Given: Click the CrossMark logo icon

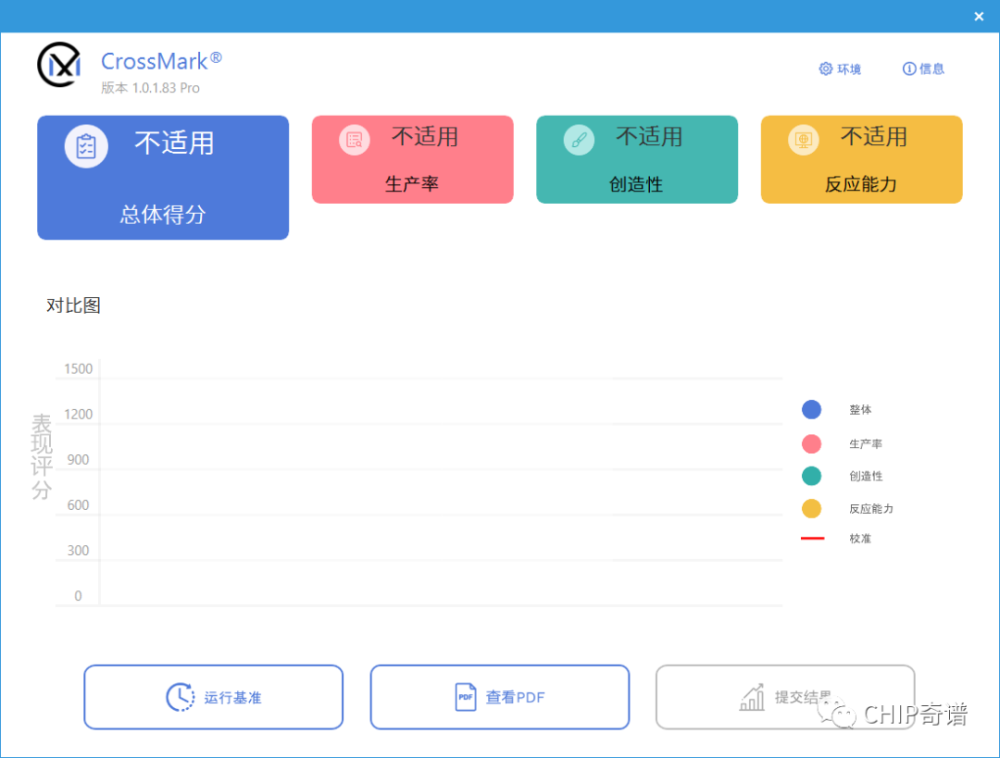Looking at the screenshot, I should coord(59,65).
